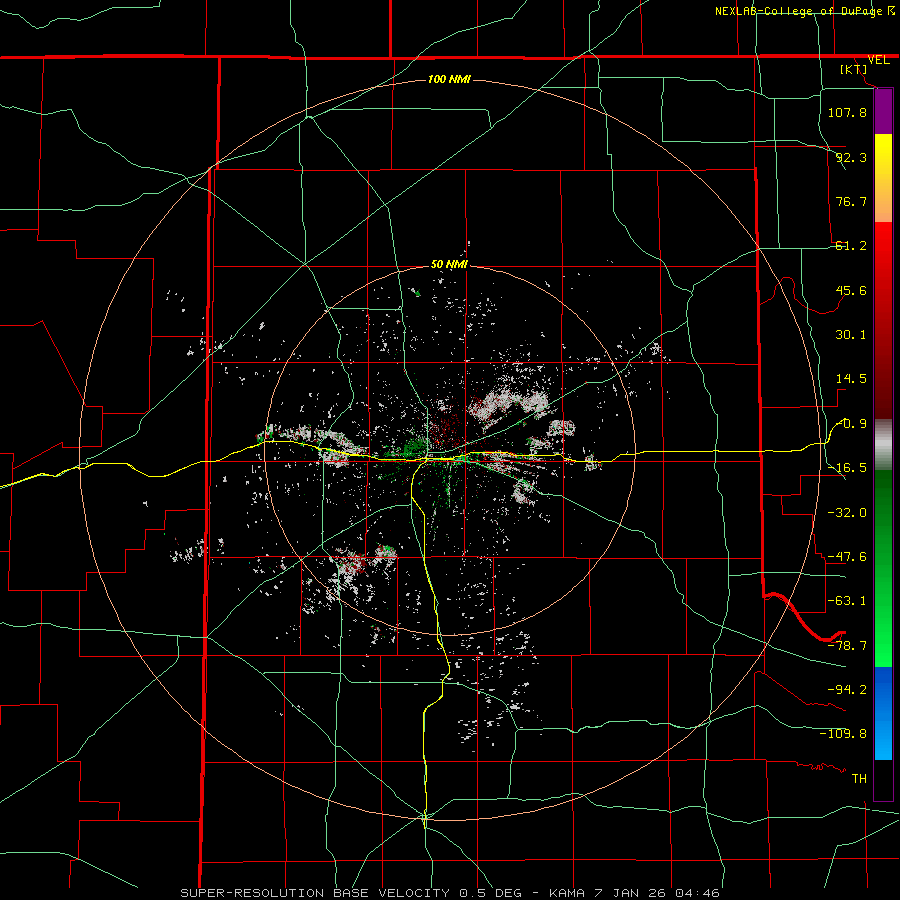Image resolution: width=900 pixels, height=900 pixels.
Task: Select the -0.9 legend value
Action: click(851, 424)
